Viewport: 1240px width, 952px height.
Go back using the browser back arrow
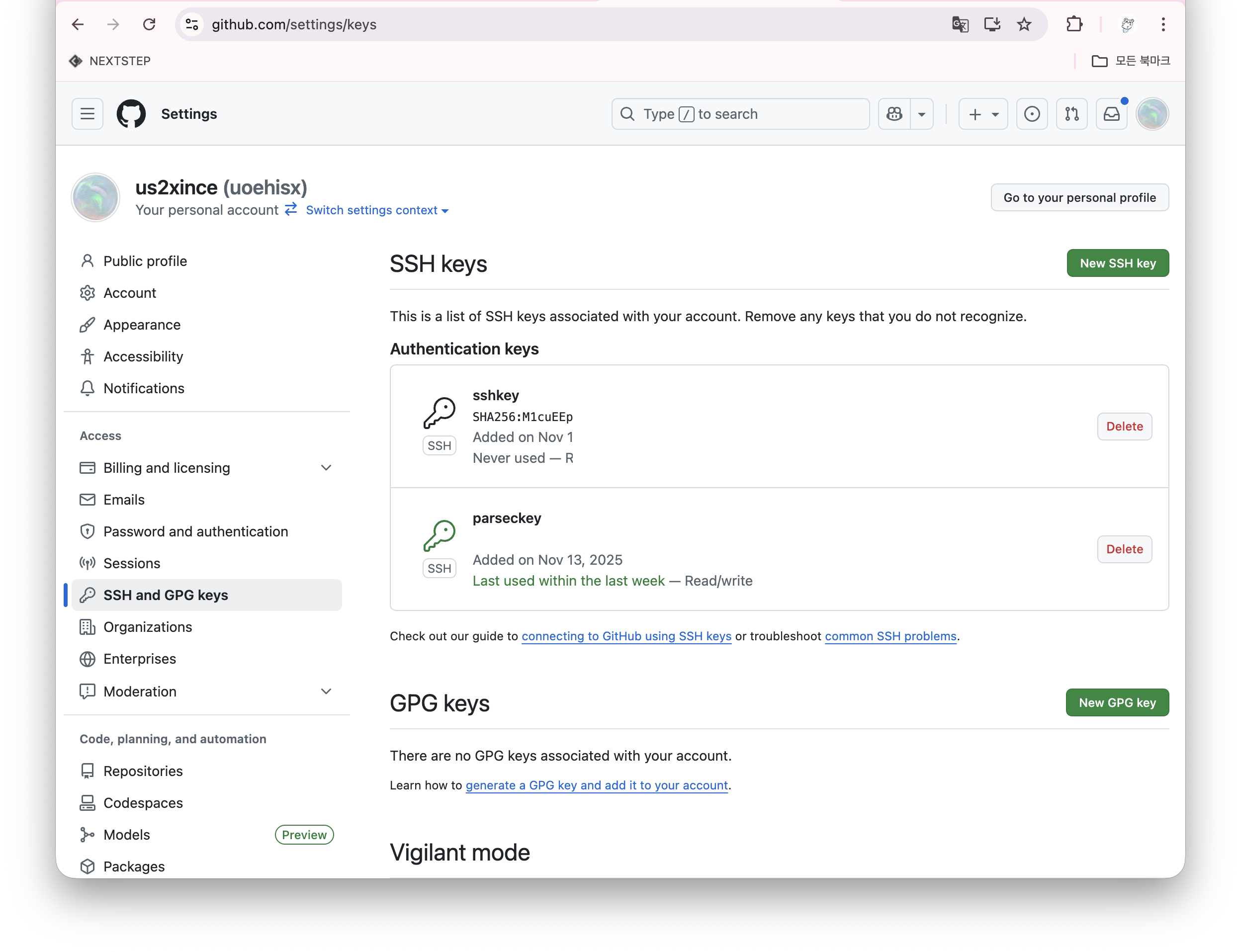[78, 24]
